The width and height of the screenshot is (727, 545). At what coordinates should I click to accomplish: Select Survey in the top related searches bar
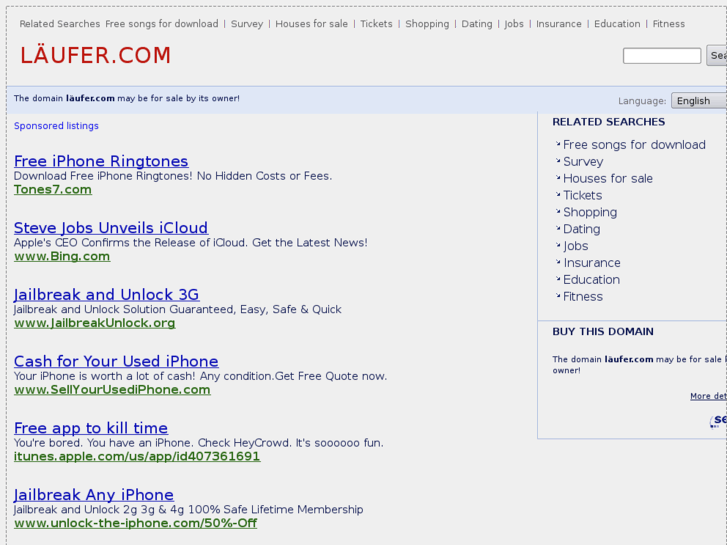click(x=247, y=24)
